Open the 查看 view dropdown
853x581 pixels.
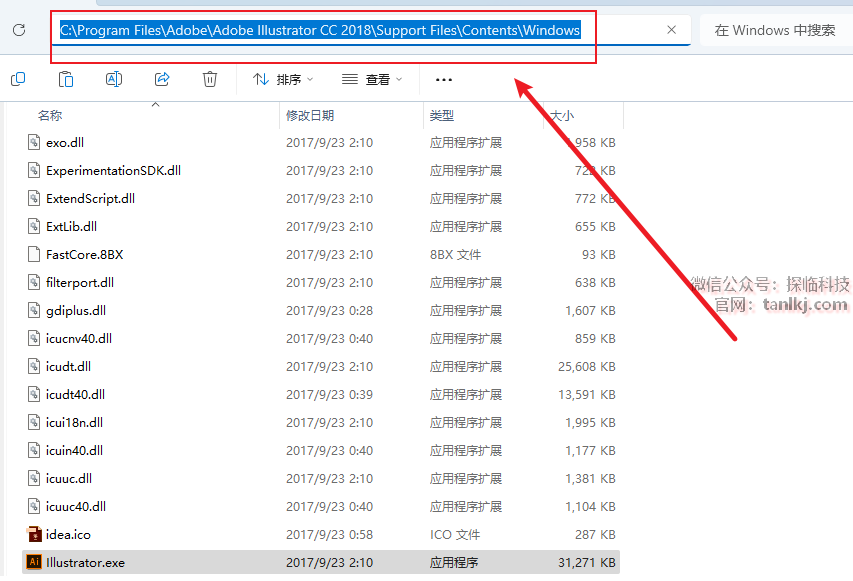(372, 79)
